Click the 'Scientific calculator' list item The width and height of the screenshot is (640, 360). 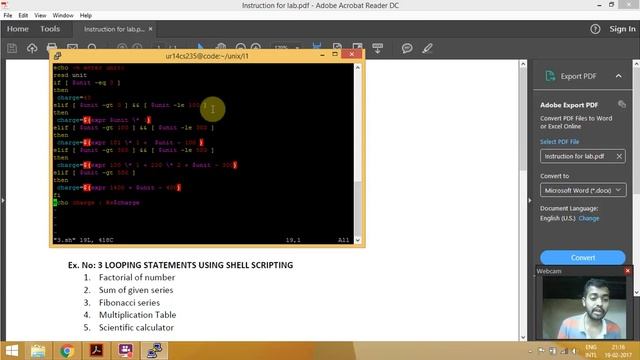click(x=136, y=328)
